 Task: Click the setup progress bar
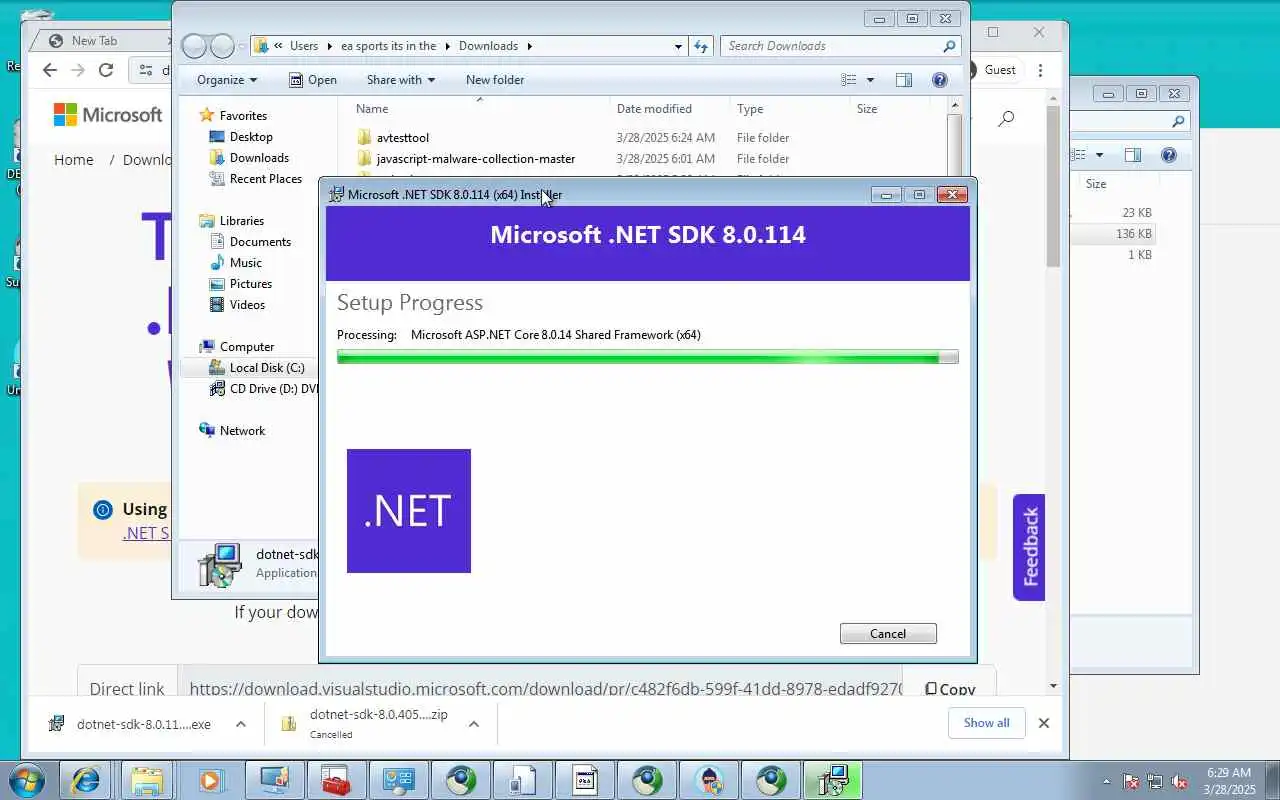pos(647,357)
